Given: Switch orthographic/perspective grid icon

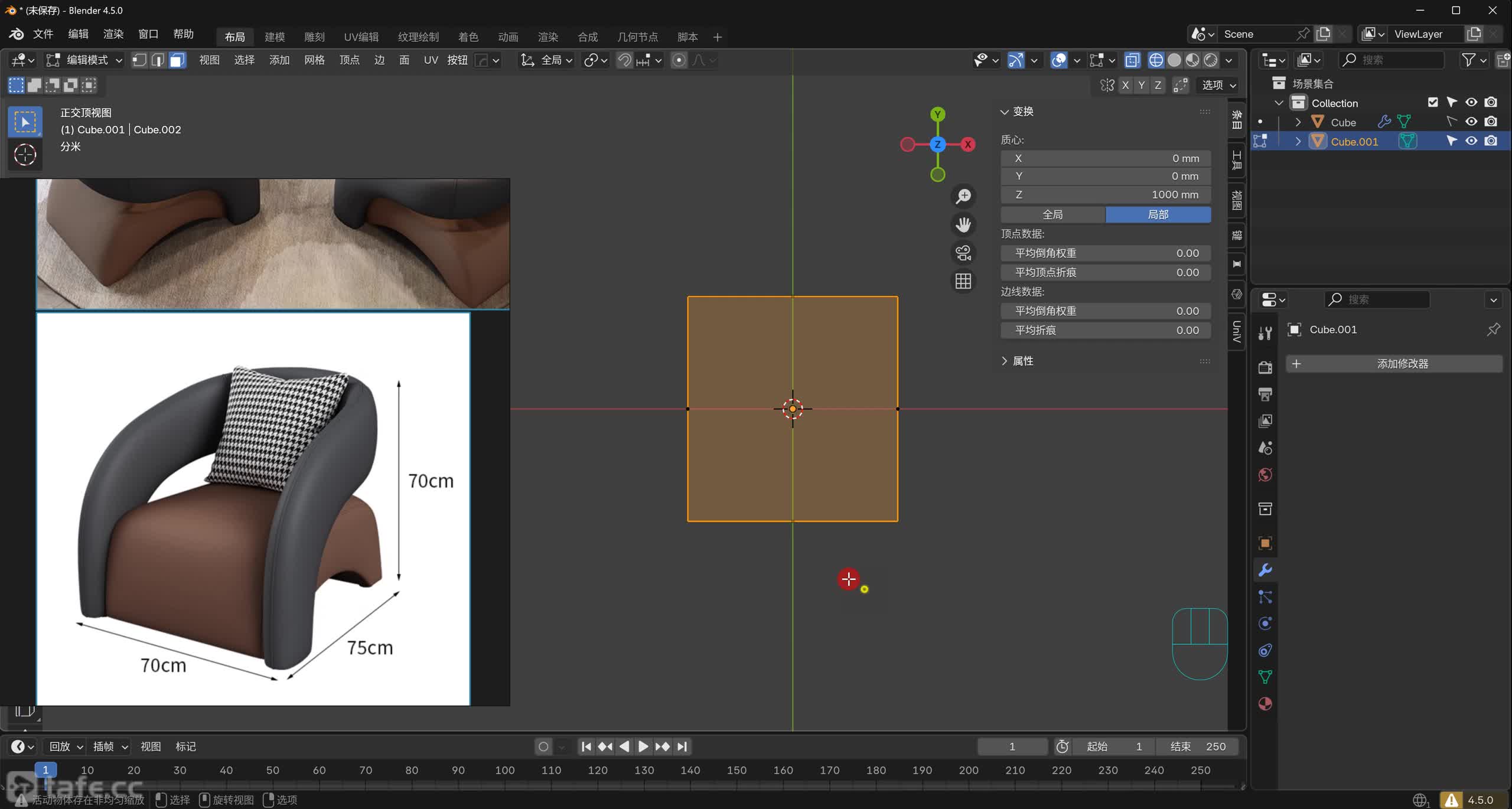Looking at the screenshot, I should click(963, 281).
